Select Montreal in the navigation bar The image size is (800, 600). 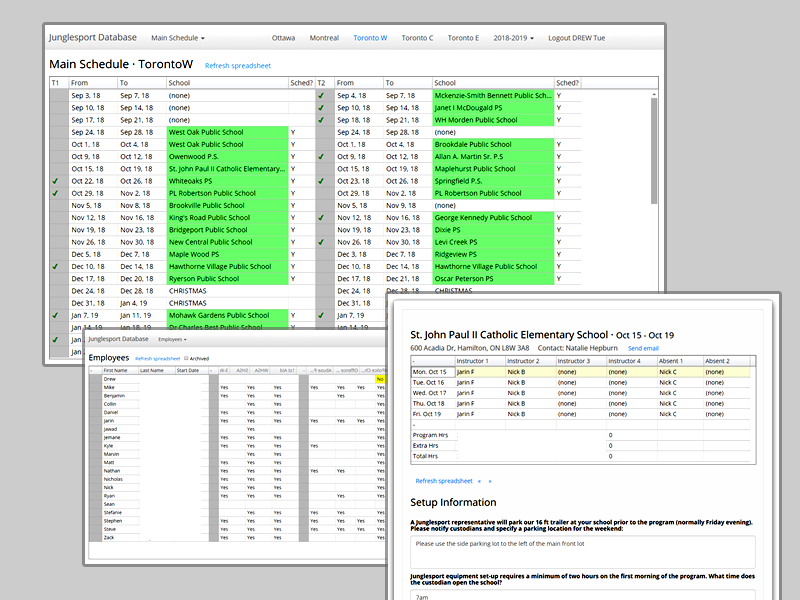324,37
